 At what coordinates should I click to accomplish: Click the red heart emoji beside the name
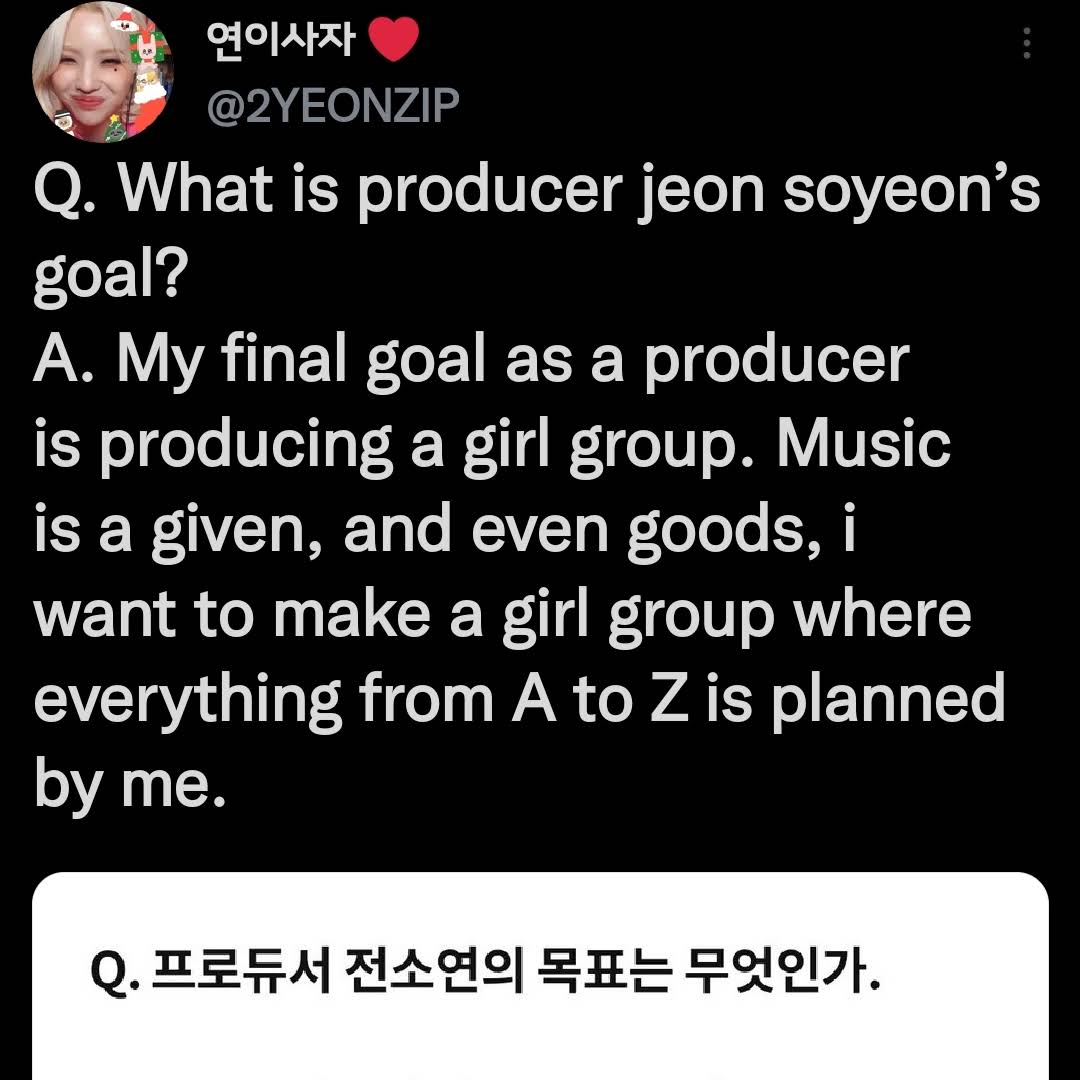393,42
